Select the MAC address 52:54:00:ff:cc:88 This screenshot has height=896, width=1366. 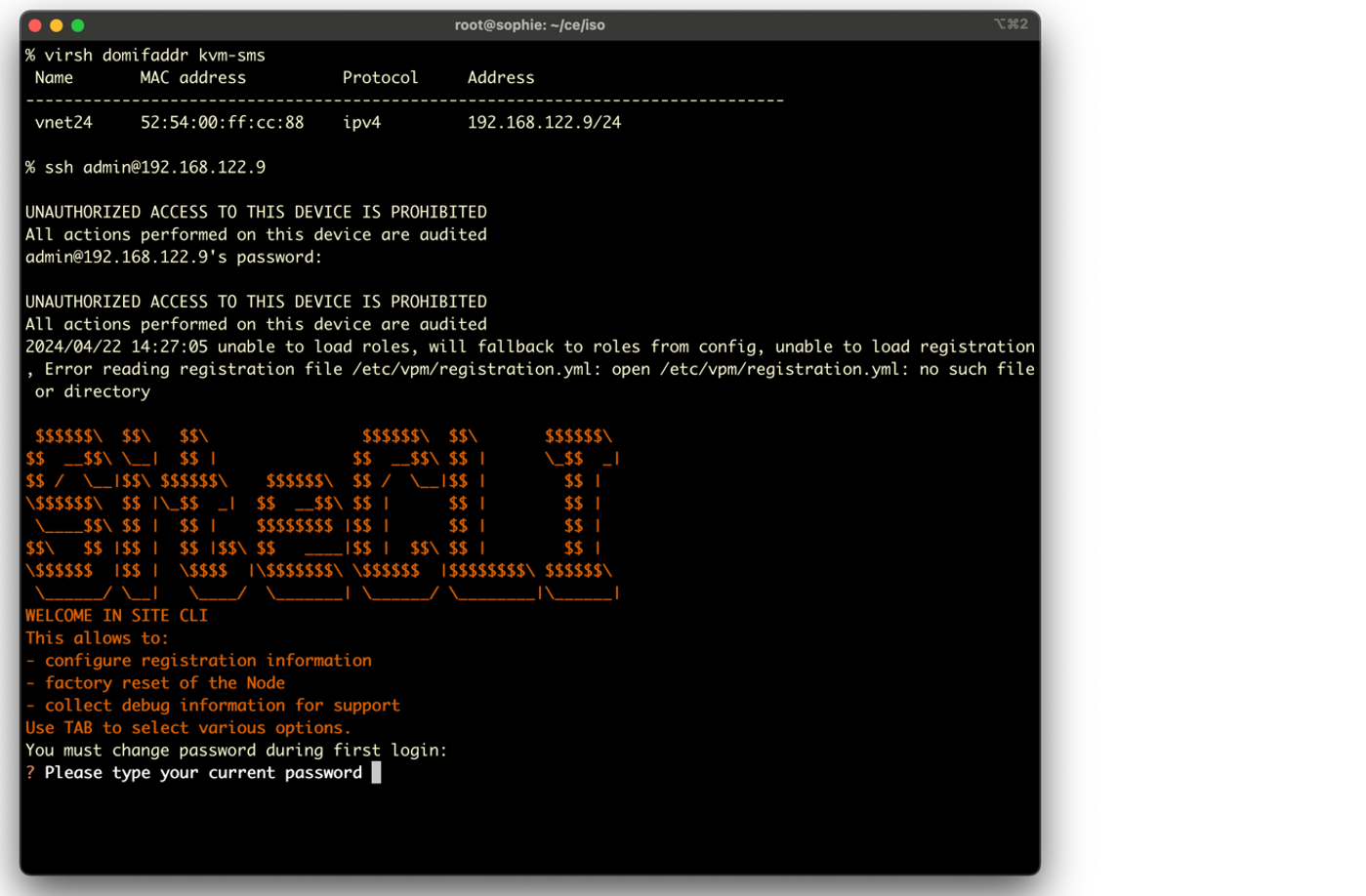222,123
